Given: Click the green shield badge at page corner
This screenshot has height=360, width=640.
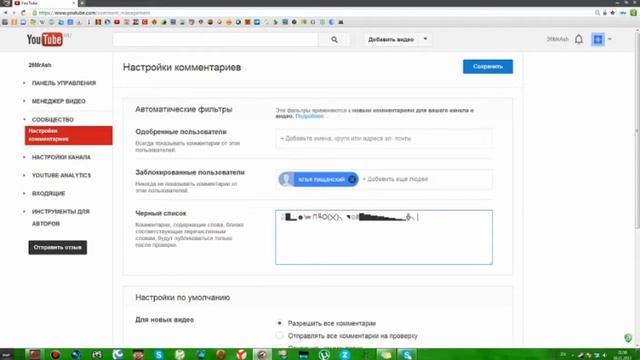Looking at the screenshot, I should 628,338.
